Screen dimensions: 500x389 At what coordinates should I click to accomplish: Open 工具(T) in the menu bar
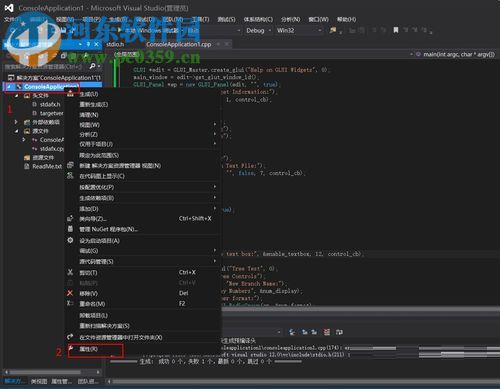point(201,20)
